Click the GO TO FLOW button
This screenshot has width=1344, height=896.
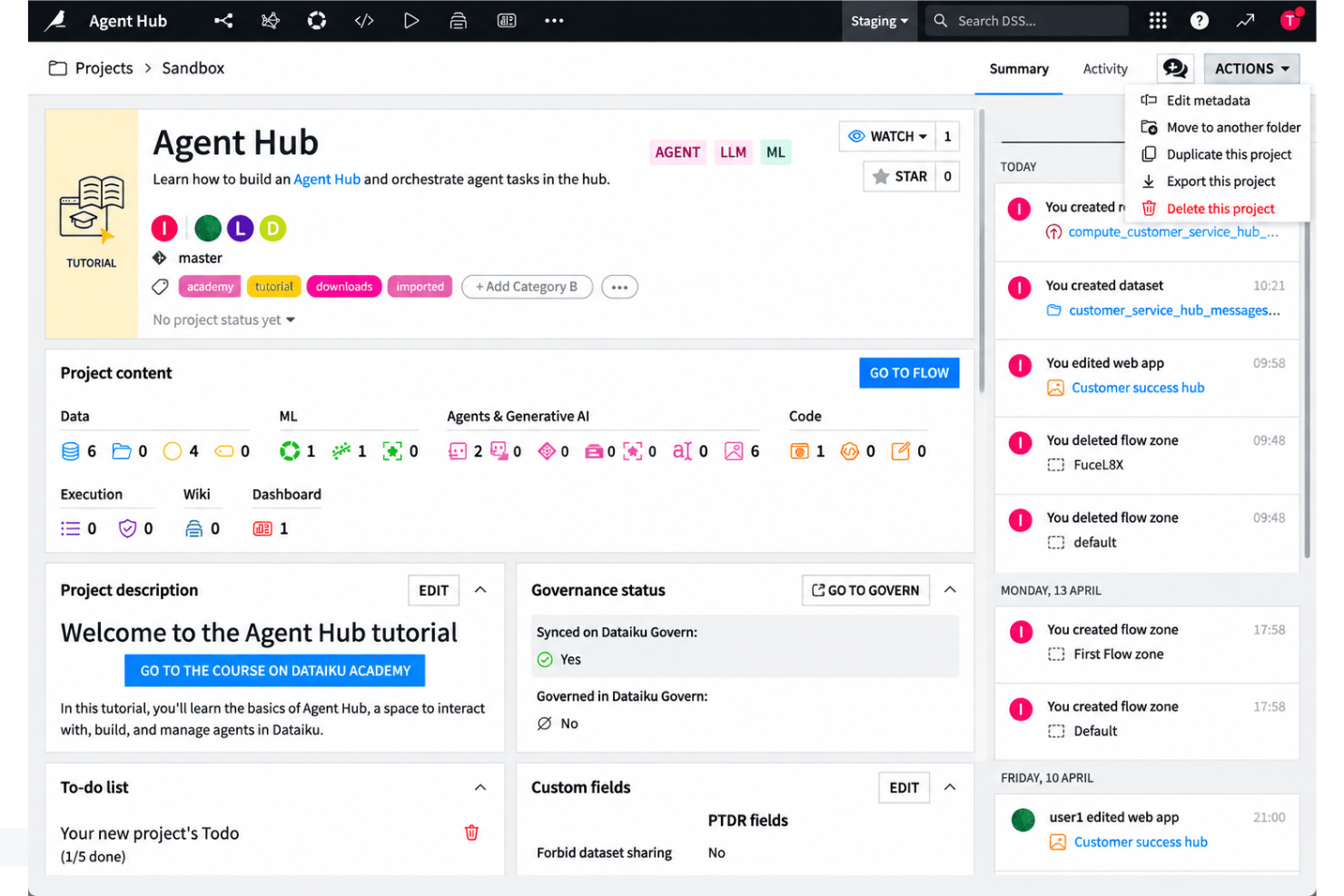pyautogui.click(x=909, y=373)
